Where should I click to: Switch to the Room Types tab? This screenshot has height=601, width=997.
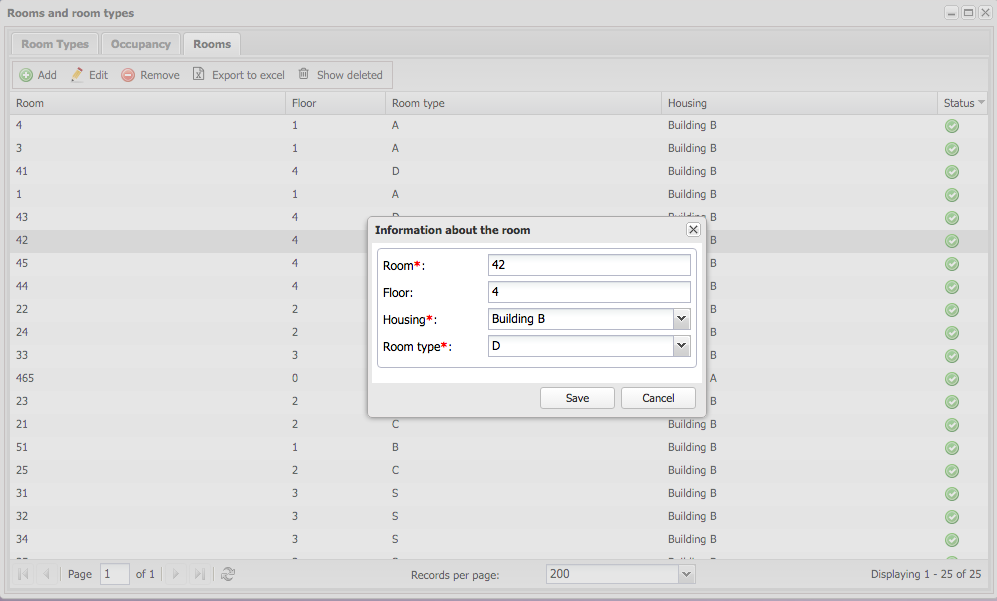click(55, 44)
